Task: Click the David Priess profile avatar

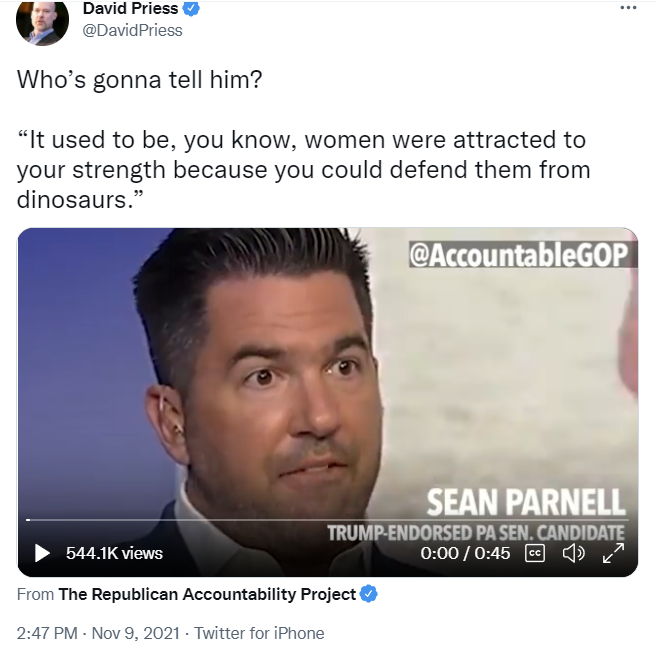Action: [x=44, y=22]
